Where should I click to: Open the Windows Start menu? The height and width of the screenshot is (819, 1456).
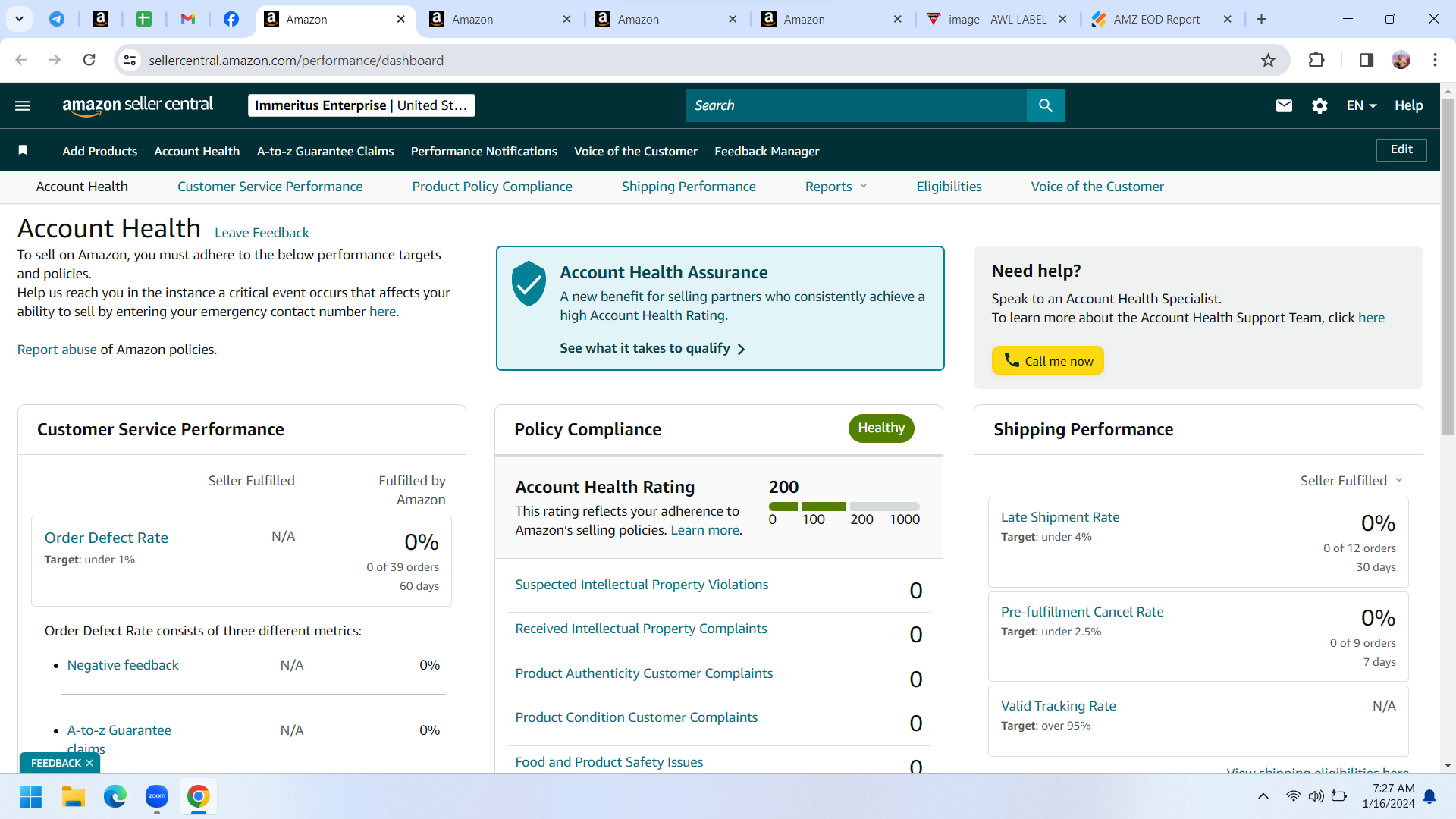tap(30, 796)
